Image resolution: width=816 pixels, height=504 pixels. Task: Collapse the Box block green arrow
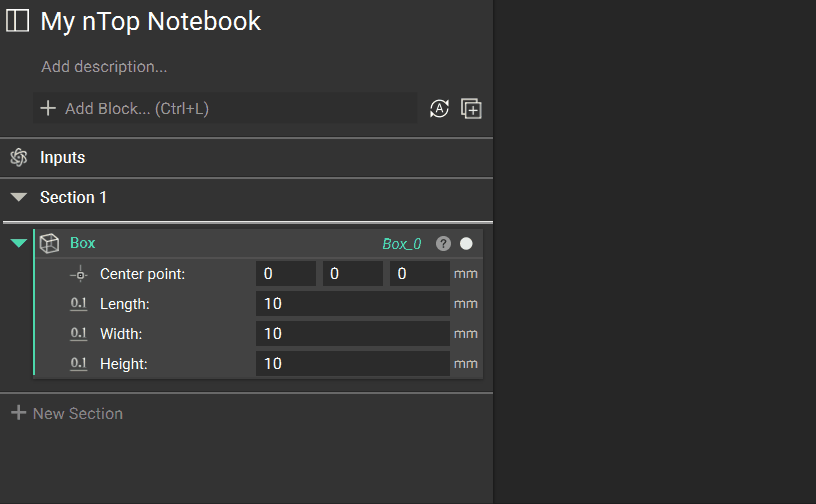tap(19, 243)
